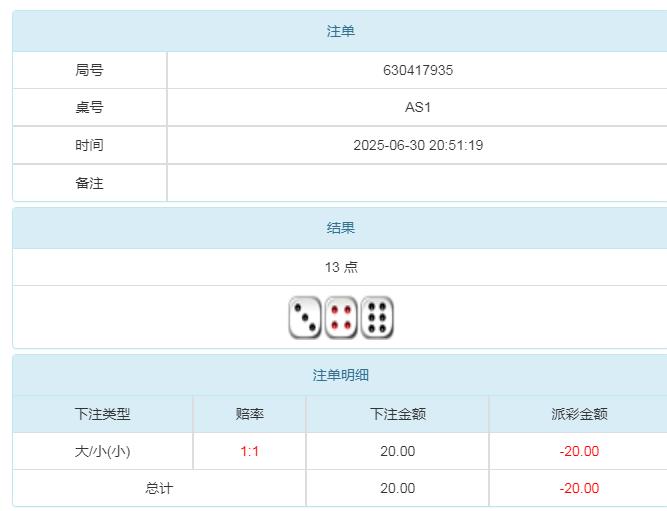Click the 总计 total row label
The image size is (667, 511).
[x=159, y=488]
